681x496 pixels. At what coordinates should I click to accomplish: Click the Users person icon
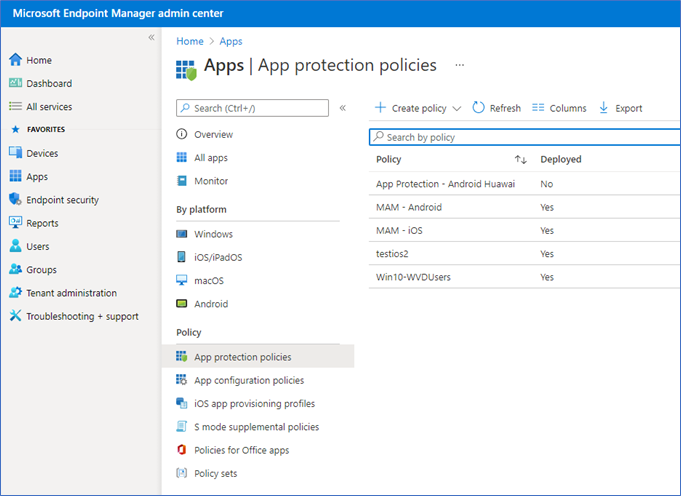tap(16, 246)
